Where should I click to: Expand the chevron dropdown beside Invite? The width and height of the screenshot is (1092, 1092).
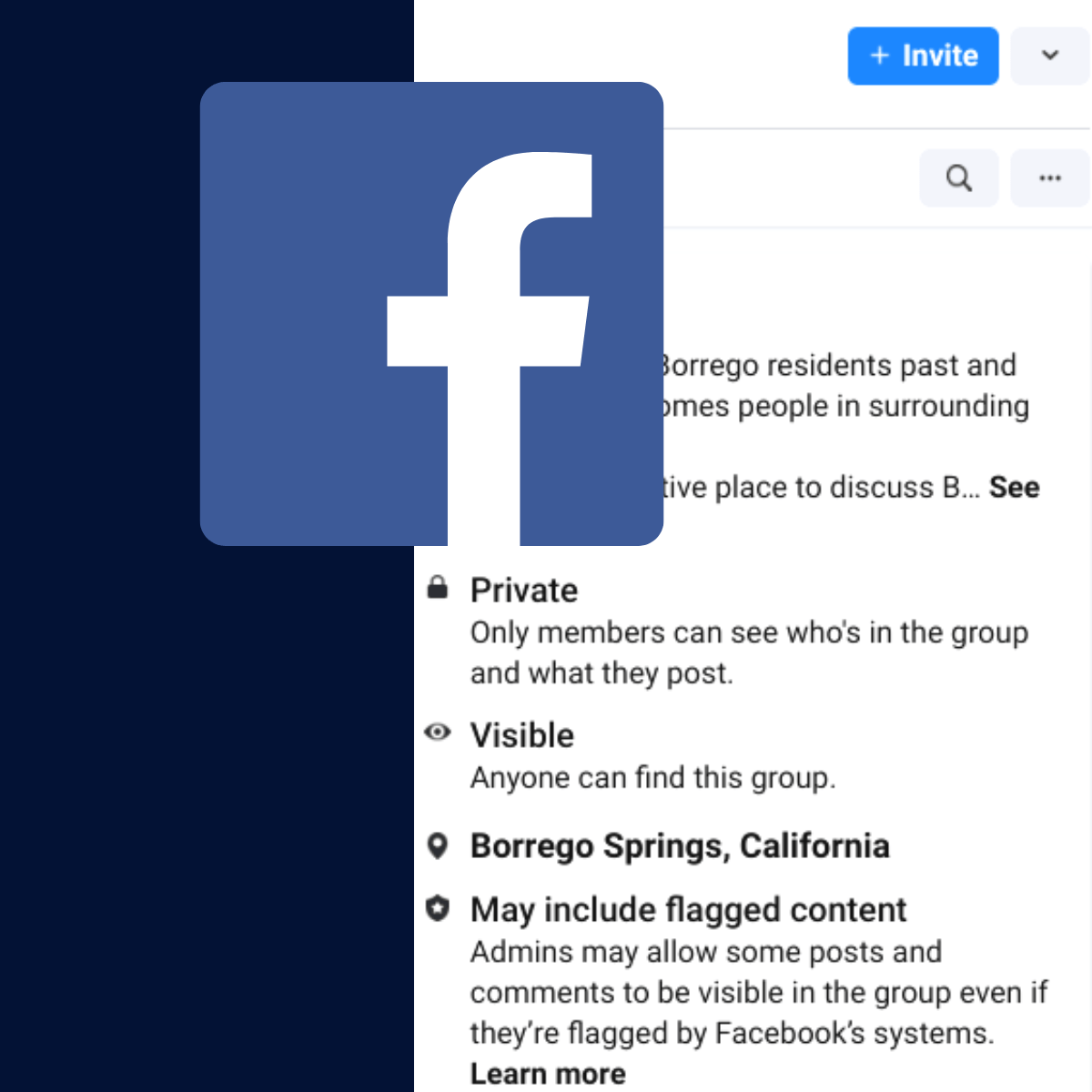(1050, 56)
